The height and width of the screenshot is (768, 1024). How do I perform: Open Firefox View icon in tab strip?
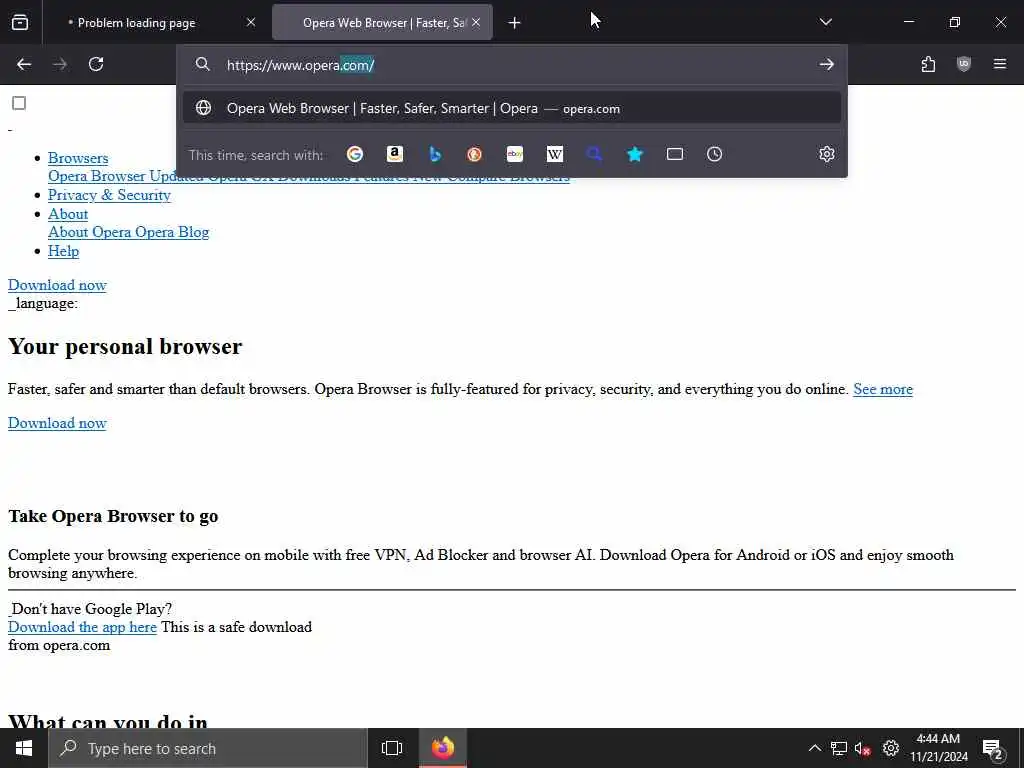tap(20, 22)
